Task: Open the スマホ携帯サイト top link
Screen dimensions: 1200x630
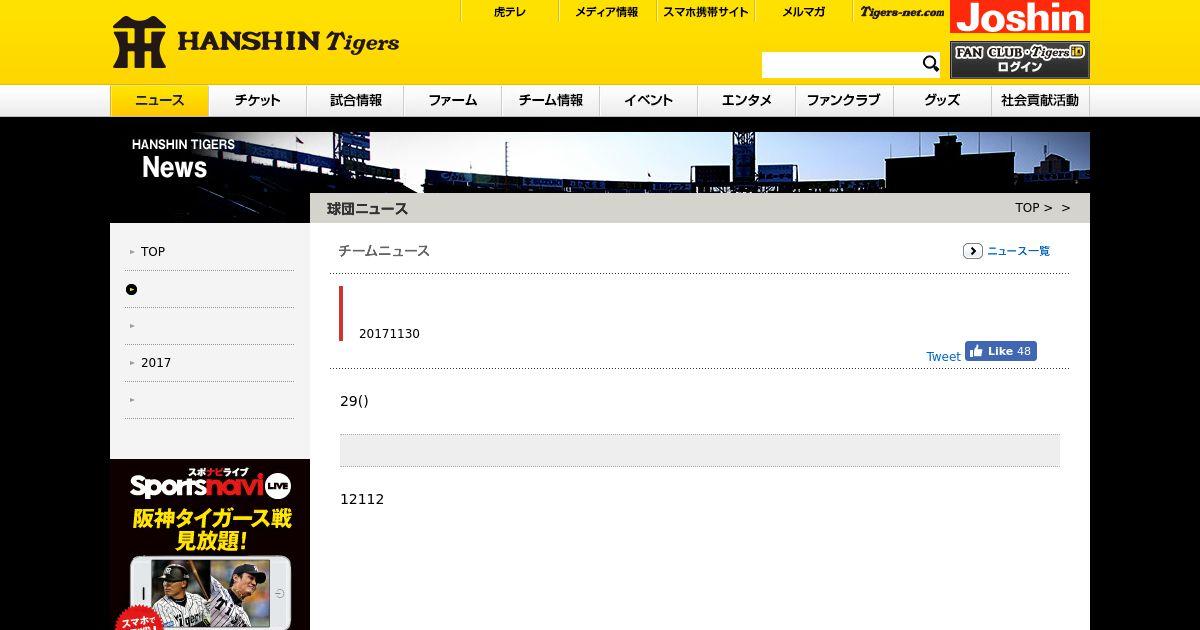Action: point(706,12)
